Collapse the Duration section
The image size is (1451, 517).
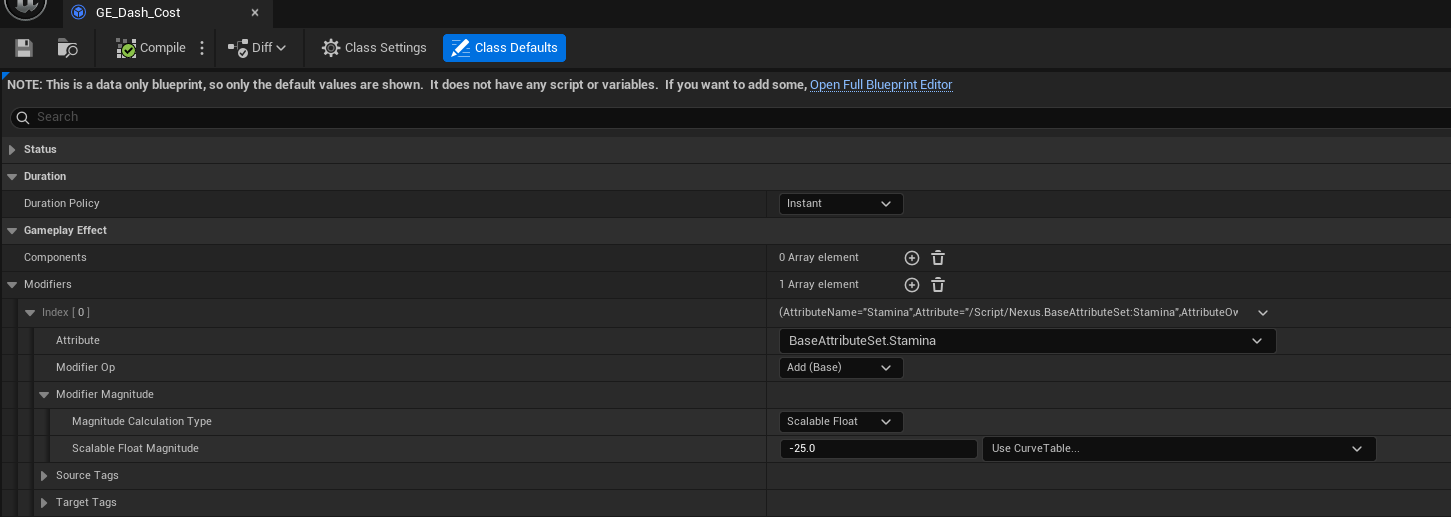[12, 176]
